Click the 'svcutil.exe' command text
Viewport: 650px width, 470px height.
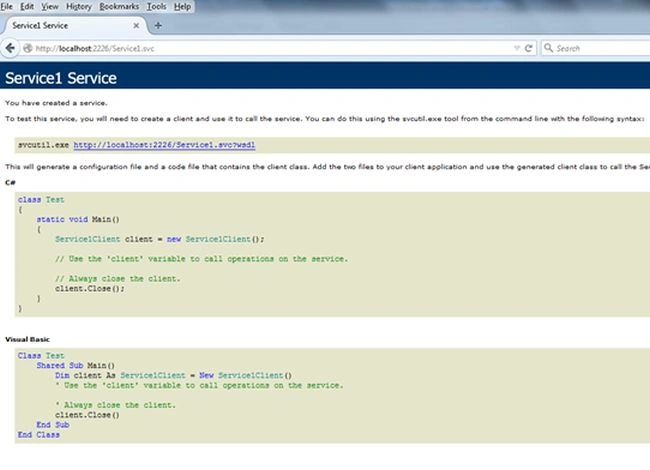click(44, 145)
